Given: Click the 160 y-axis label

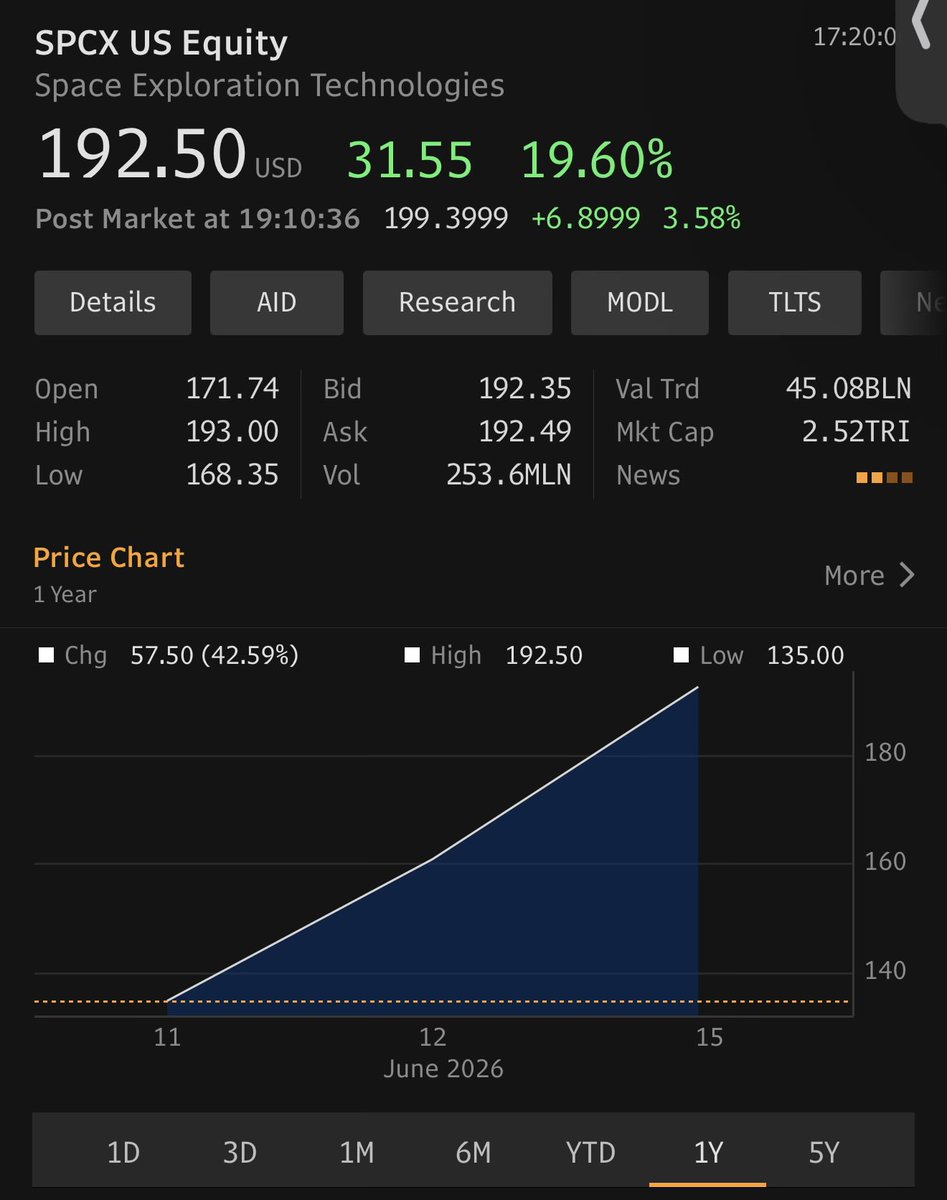Looking at the screenshot, I should (x=885, y=862).
